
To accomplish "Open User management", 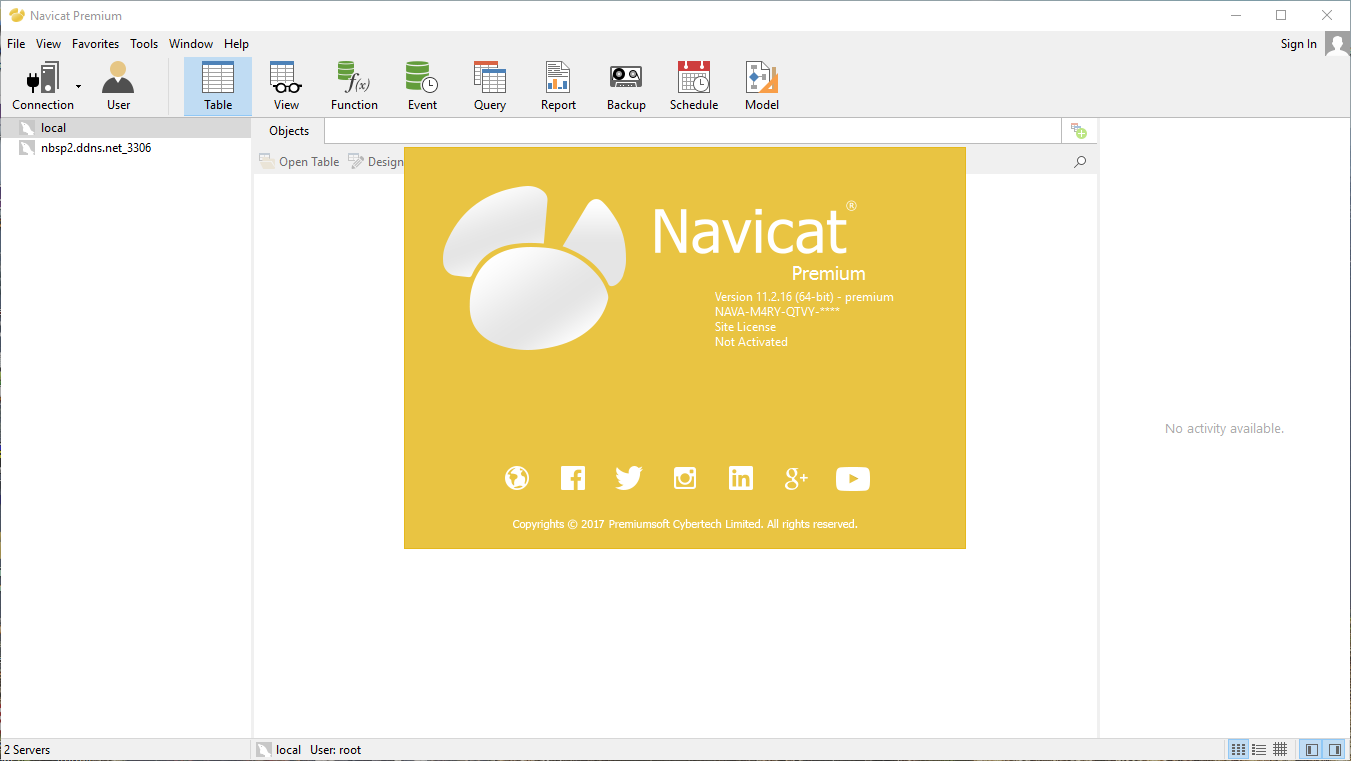I will click(x=117, y=85).
